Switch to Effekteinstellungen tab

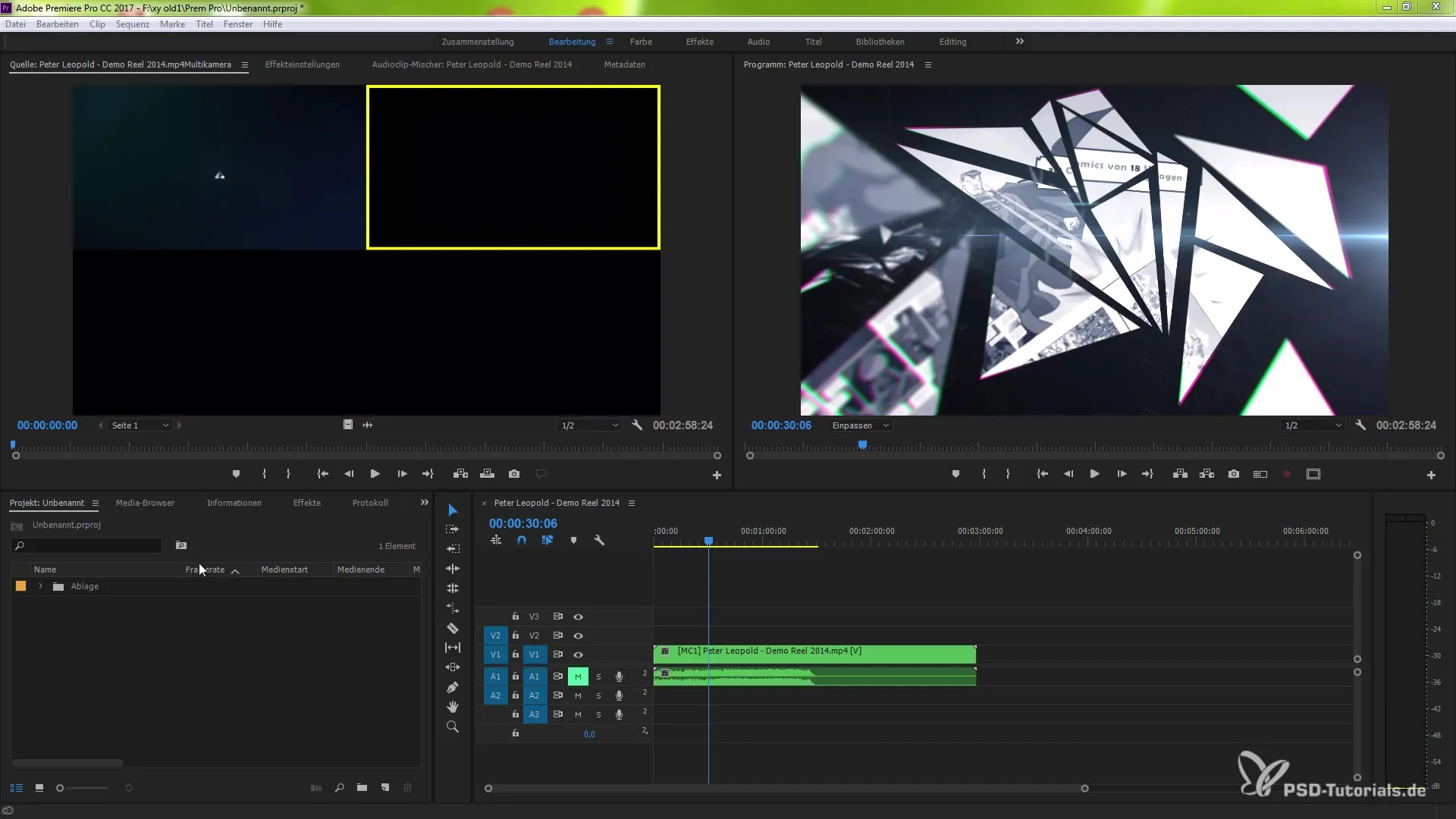303,64
